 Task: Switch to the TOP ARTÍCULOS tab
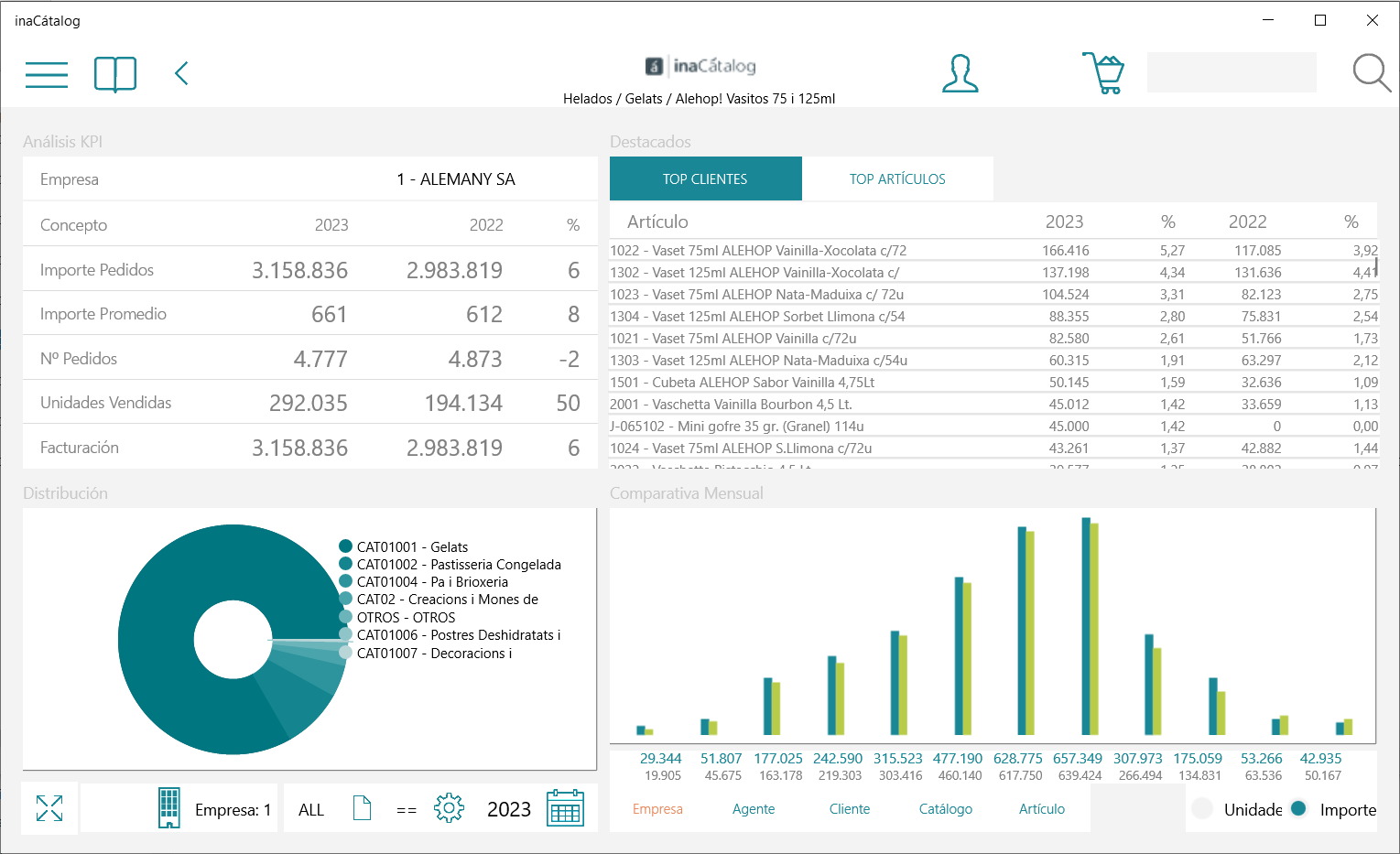(x=897, y=178)
